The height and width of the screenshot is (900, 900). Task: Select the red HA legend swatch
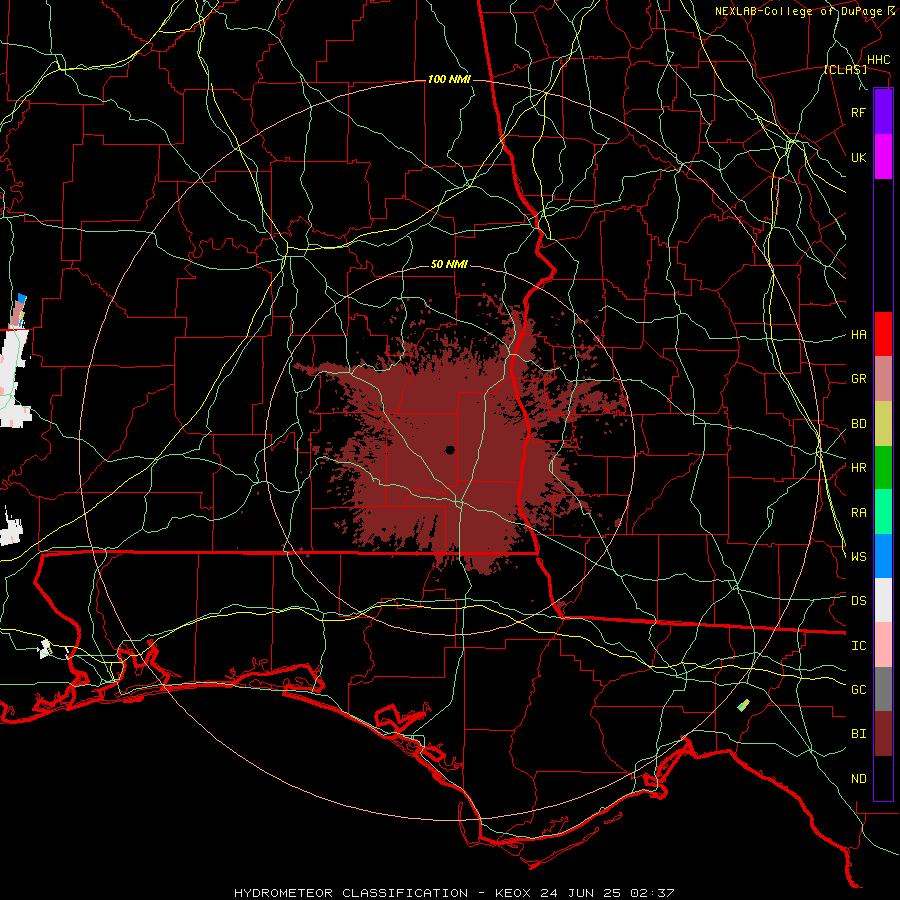(x=883, y=334)
